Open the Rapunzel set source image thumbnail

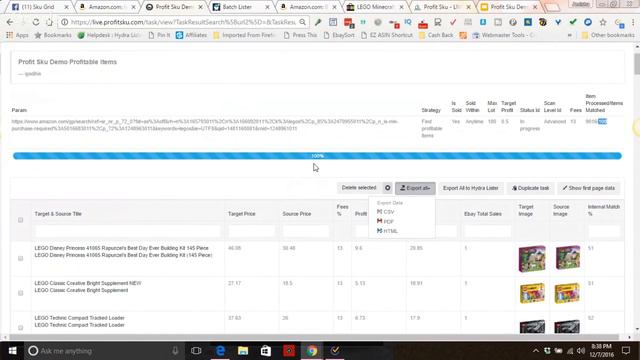(x=567, y=258)
